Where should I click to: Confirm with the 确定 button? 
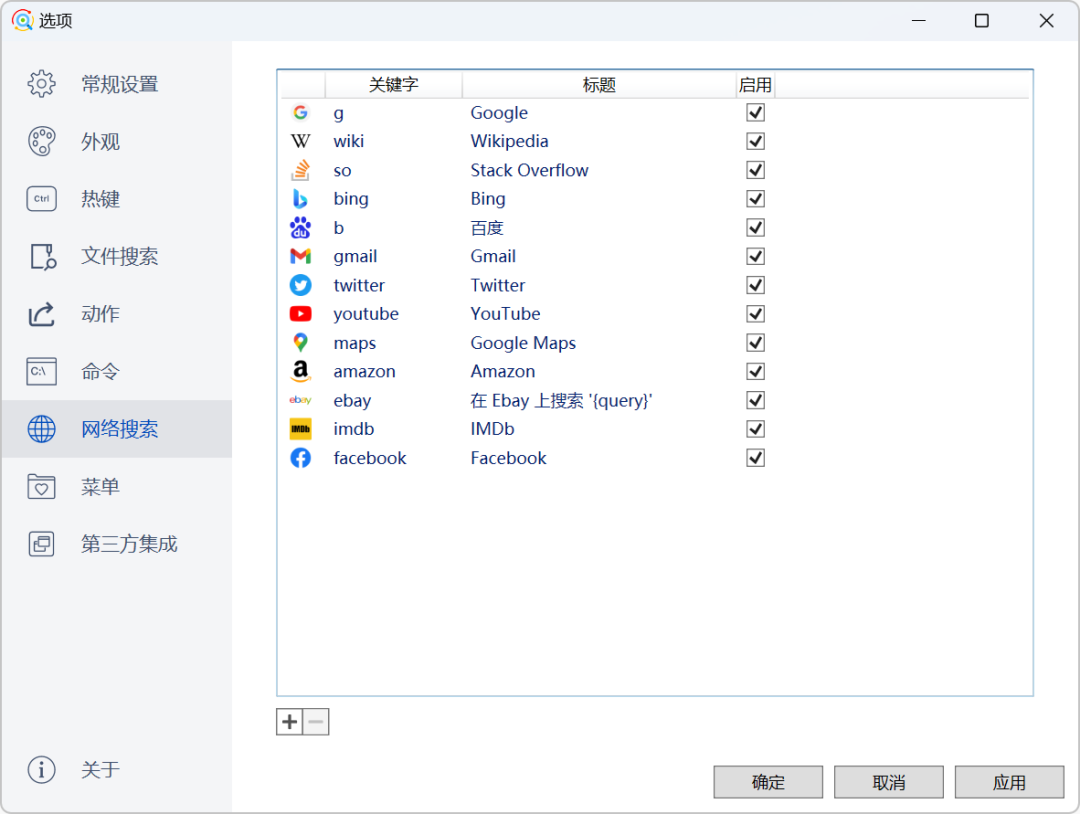point(768,782)
